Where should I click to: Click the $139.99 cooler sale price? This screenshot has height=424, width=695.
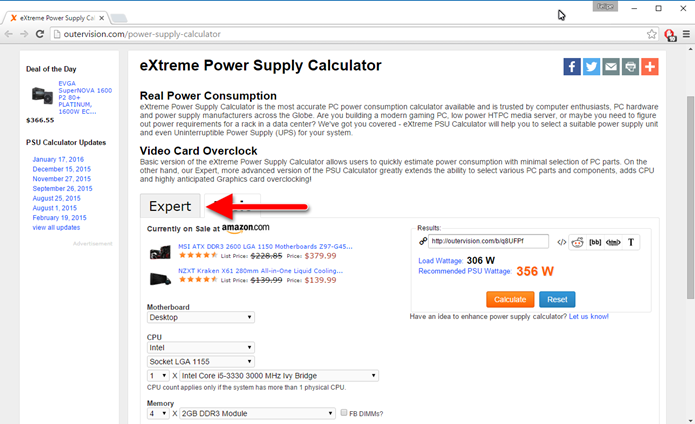(320, 280)
